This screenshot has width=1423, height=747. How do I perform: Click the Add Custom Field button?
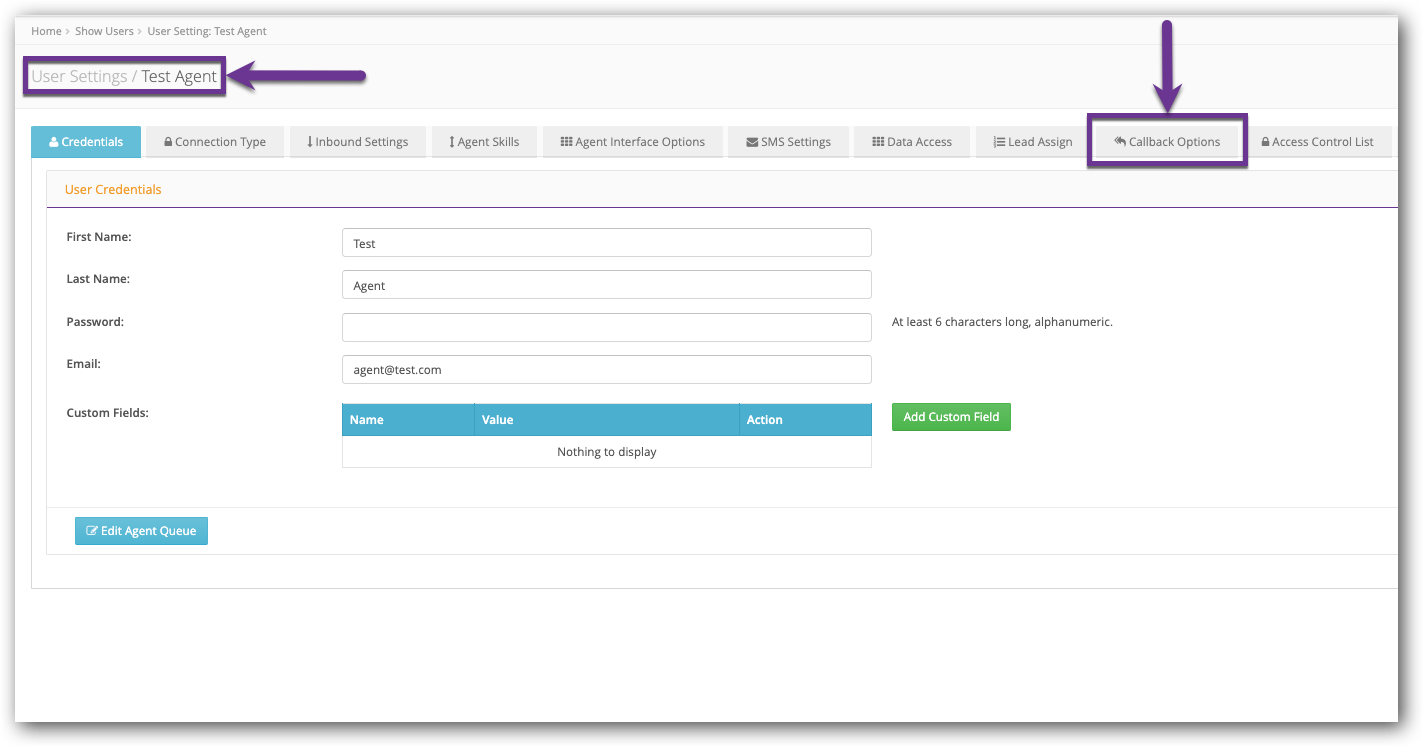point(951,416)
